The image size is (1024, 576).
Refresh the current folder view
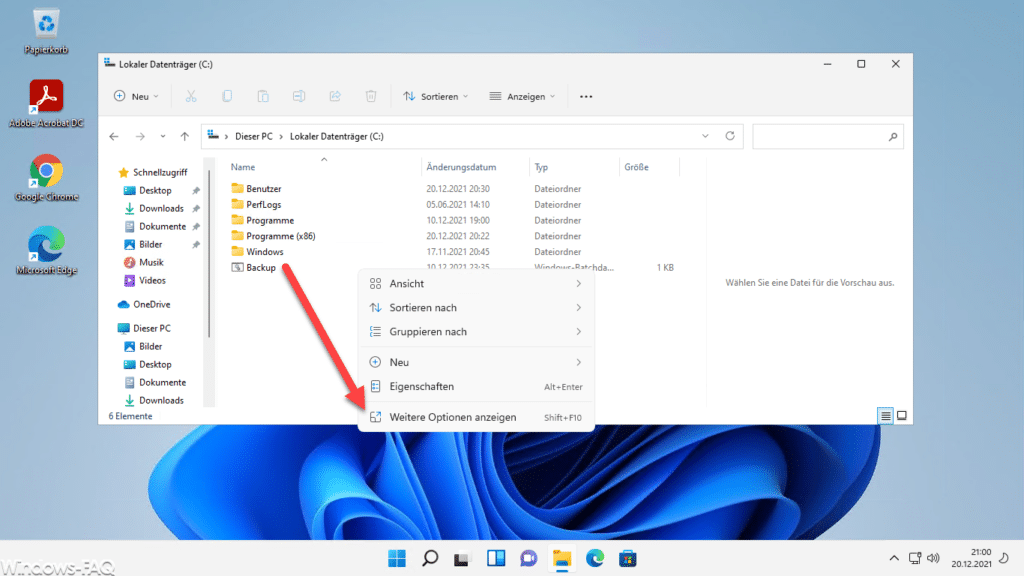(730, 136)
